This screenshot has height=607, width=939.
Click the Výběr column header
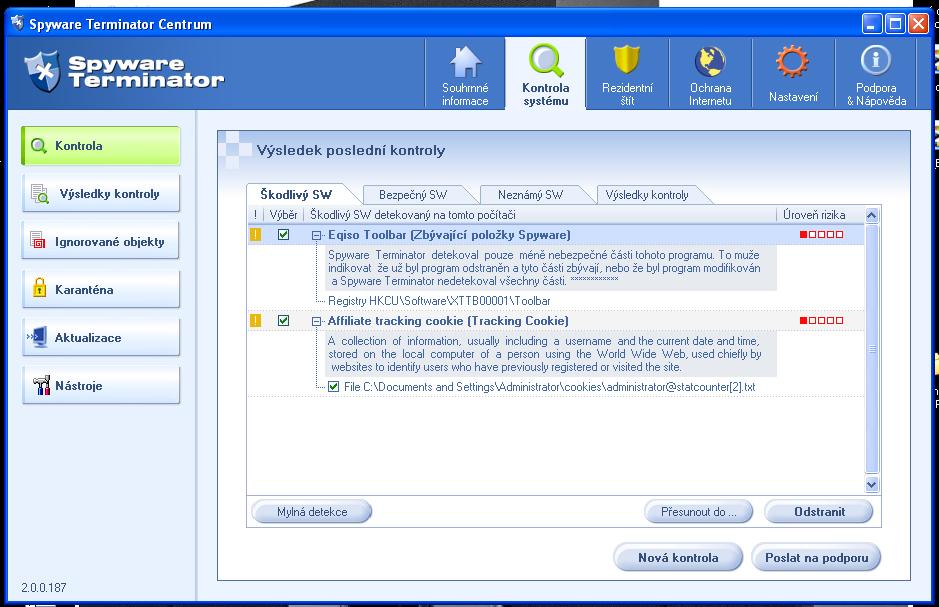pos(283,214)
